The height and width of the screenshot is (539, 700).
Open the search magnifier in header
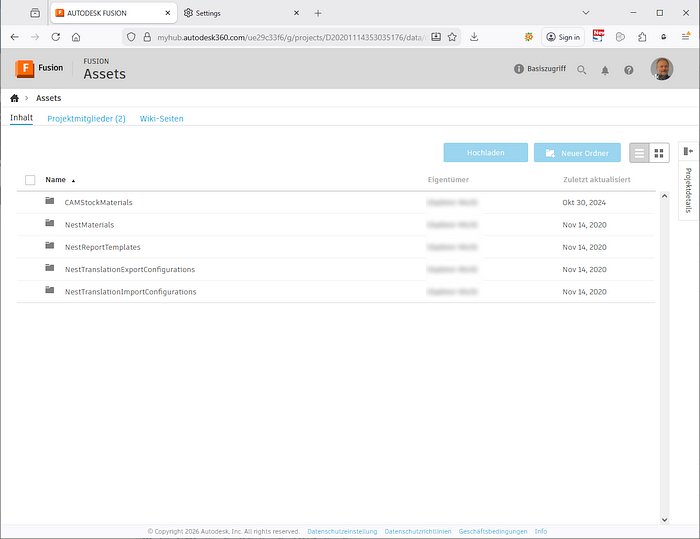(x=581, y=70)
